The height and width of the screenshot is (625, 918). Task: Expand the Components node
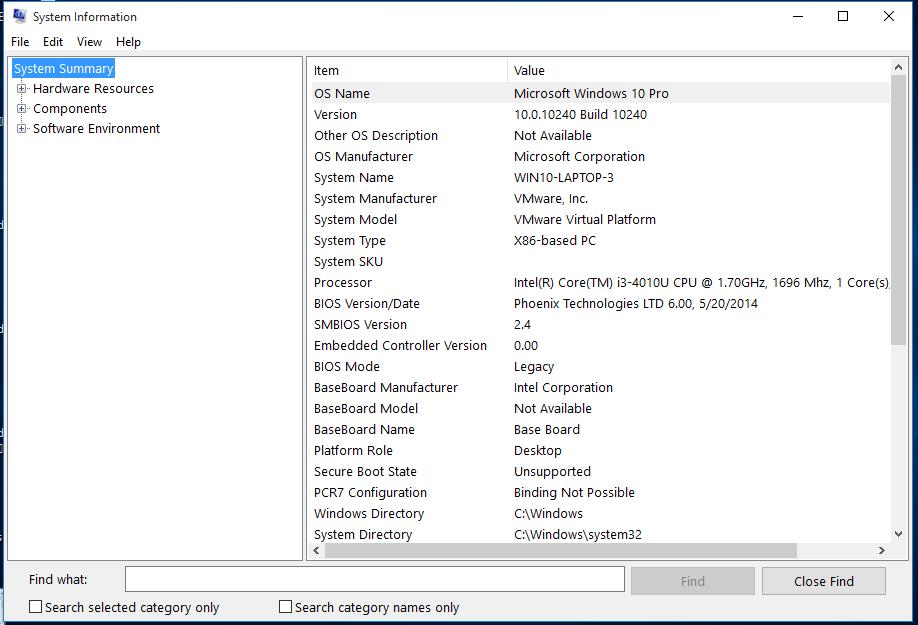[x=22, y=108]
